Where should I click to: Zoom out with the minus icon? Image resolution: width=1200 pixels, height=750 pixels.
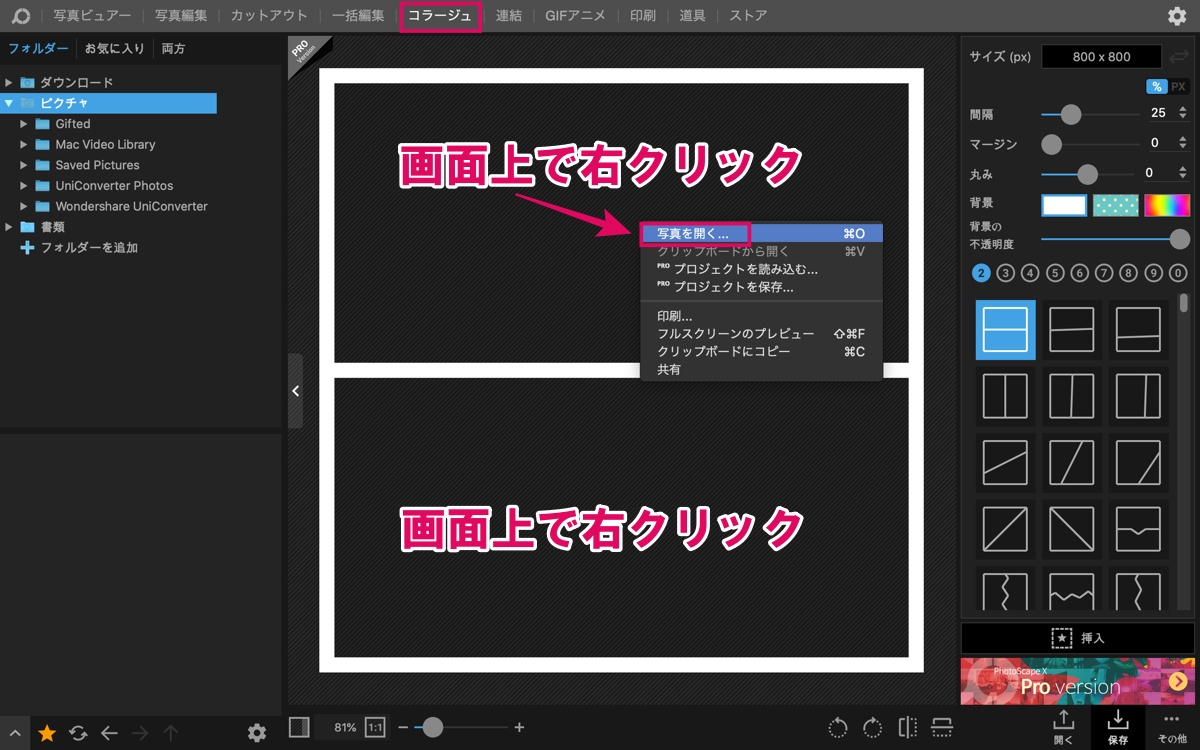[x=403, y=728]
